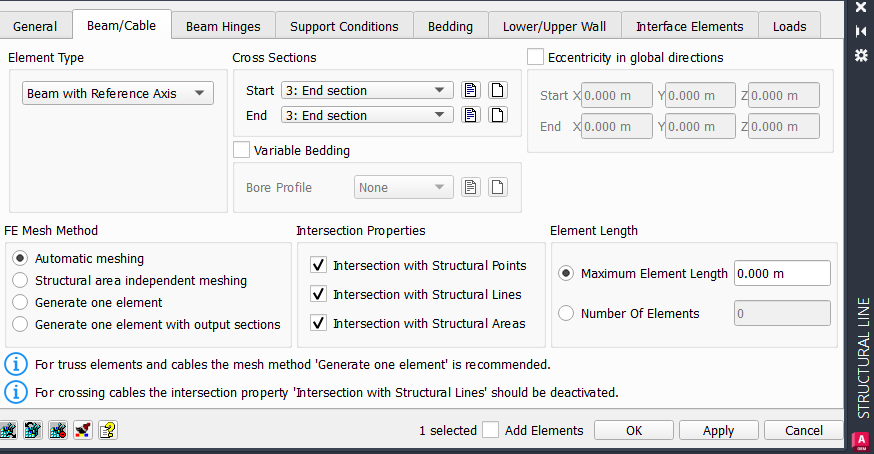Create new End cross section using the blank-page icon

[x=497, y=115]
